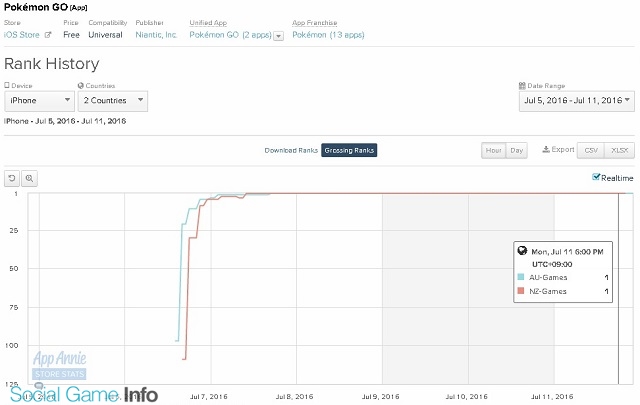Export the data as XLSX
Image resolution: width=640 pixels, height=405 pixels.
619,150
